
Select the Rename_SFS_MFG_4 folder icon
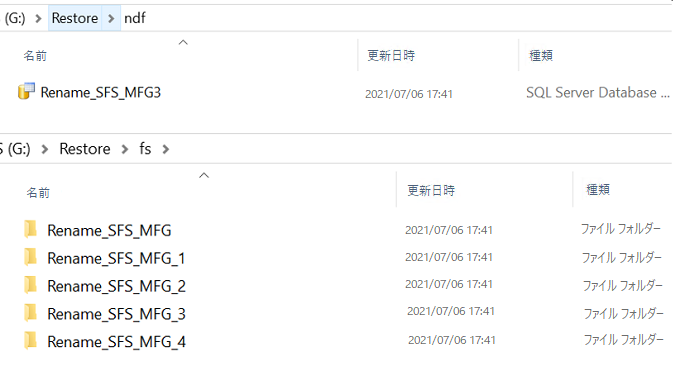pos(31,341)
